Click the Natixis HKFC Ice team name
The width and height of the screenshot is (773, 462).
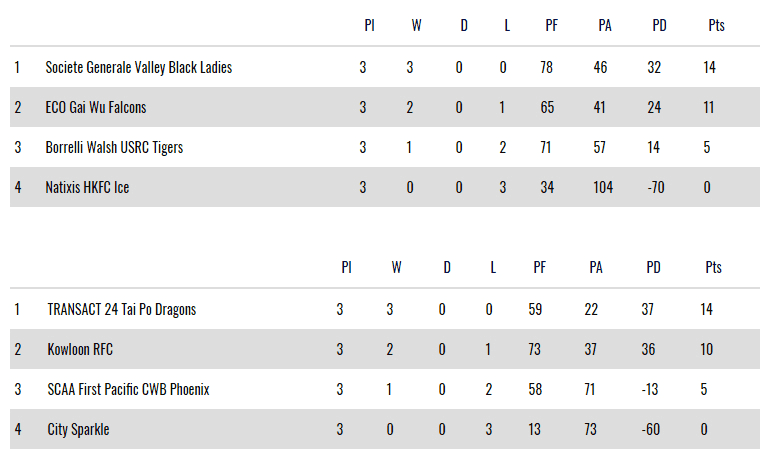(87, 188)
